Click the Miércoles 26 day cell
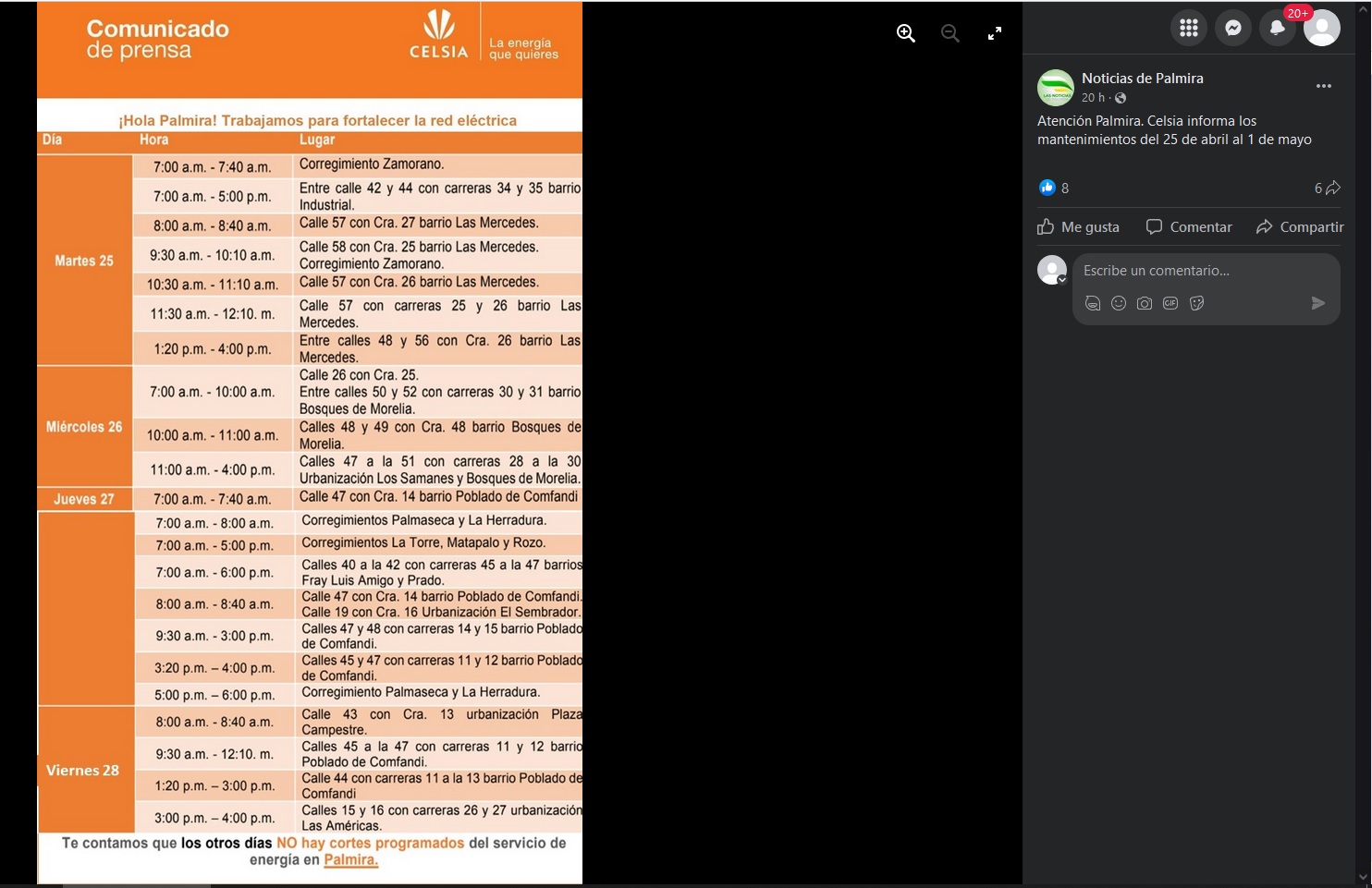This screenshot has width=1372, height=888. [84, 427]
